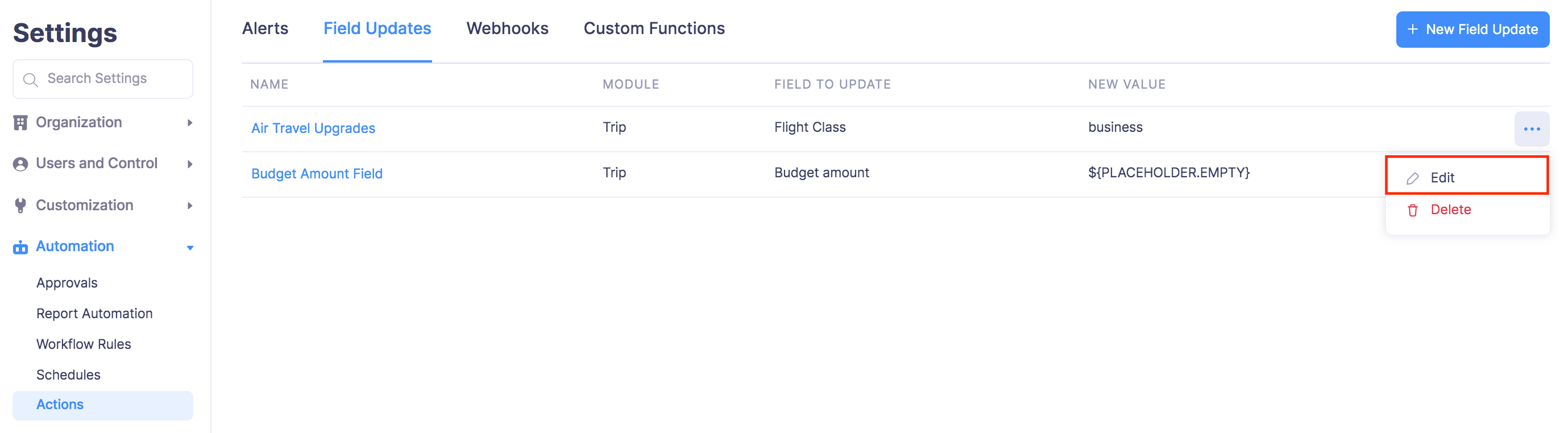Click the search magnifier icon
Viewport: 1568px width, 433px height.
31,78
